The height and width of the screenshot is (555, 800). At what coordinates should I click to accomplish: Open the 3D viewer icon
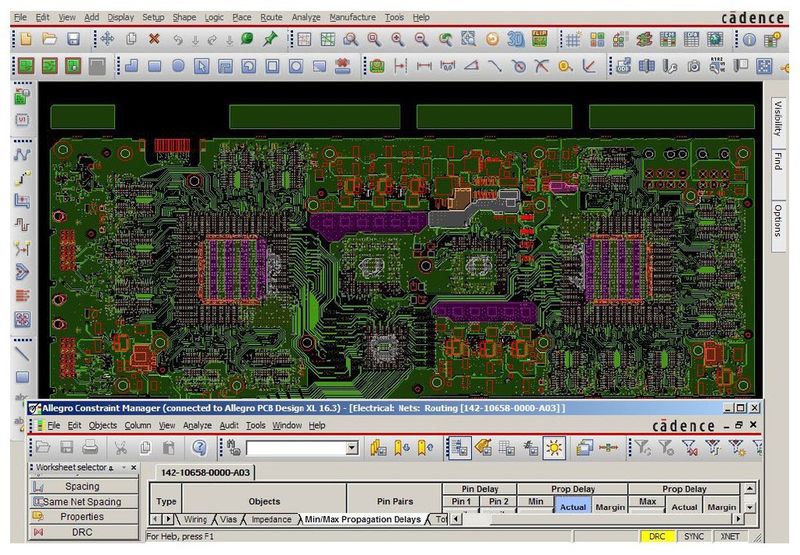(515, 39)
